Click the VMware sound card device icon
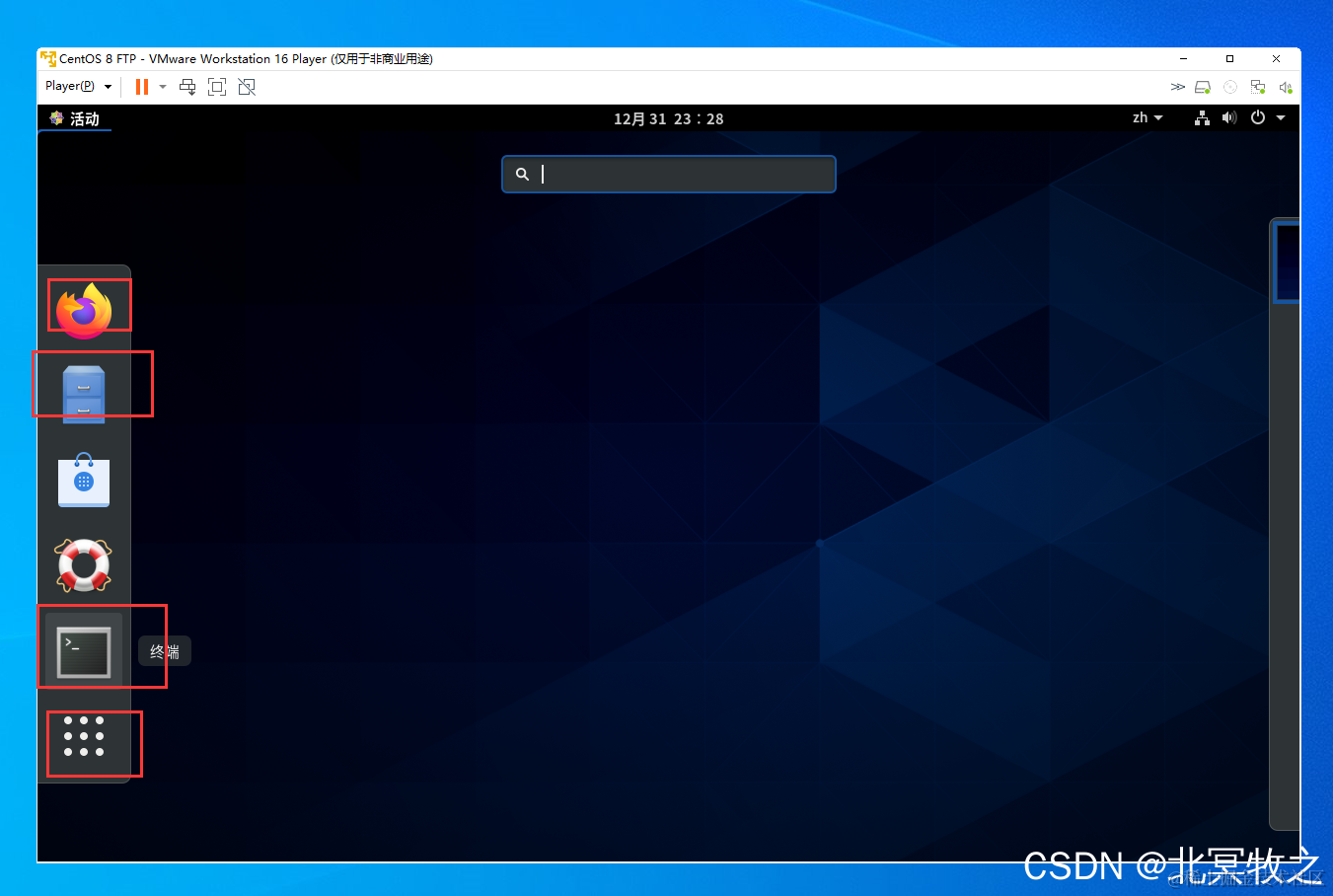The height and width of the screenshot is (896, 1333). 1286,87
